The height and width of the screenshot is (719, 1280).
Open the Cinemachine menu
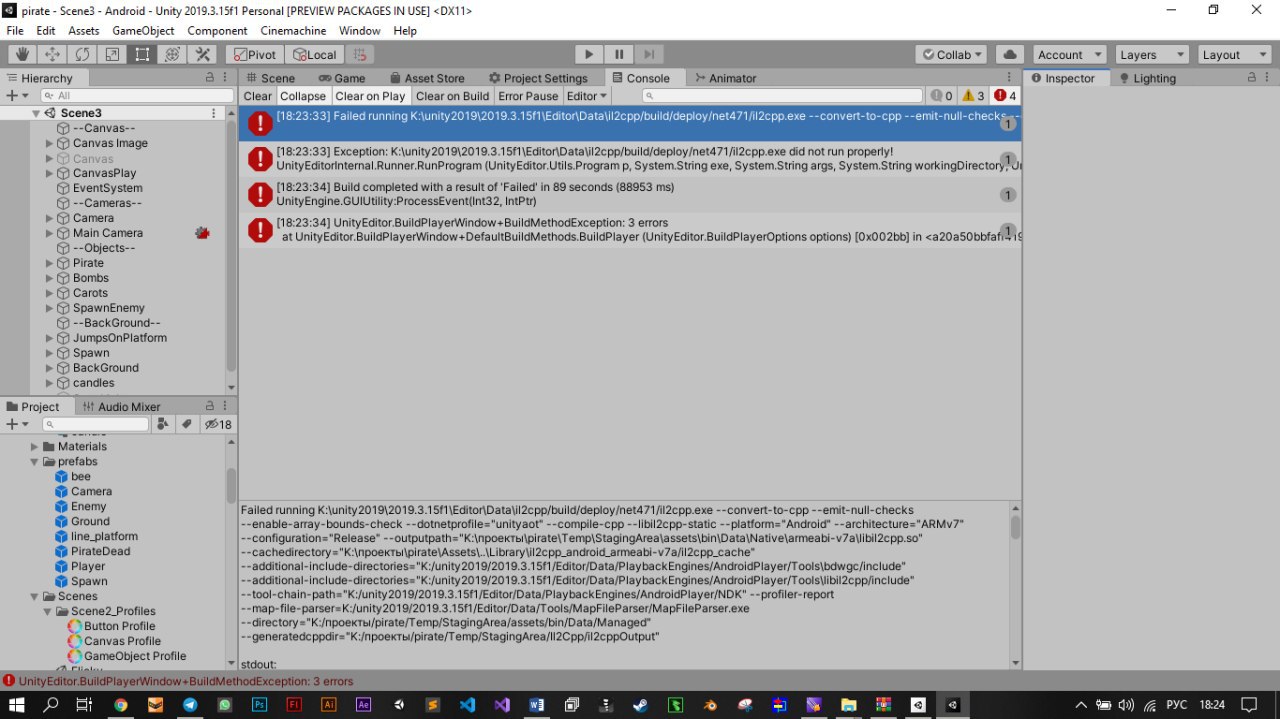(294, 31)
